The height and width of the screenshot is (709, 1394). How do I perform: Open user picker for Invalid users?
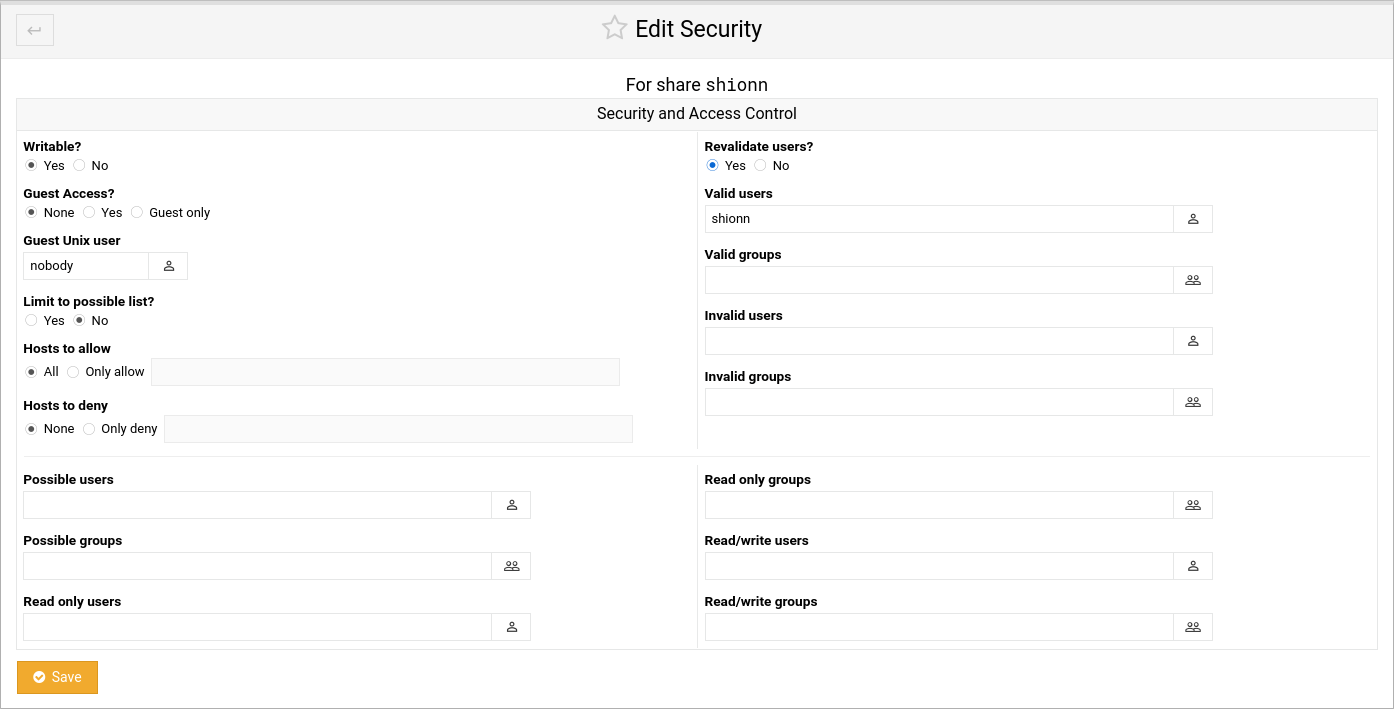tap(1193, 341)
